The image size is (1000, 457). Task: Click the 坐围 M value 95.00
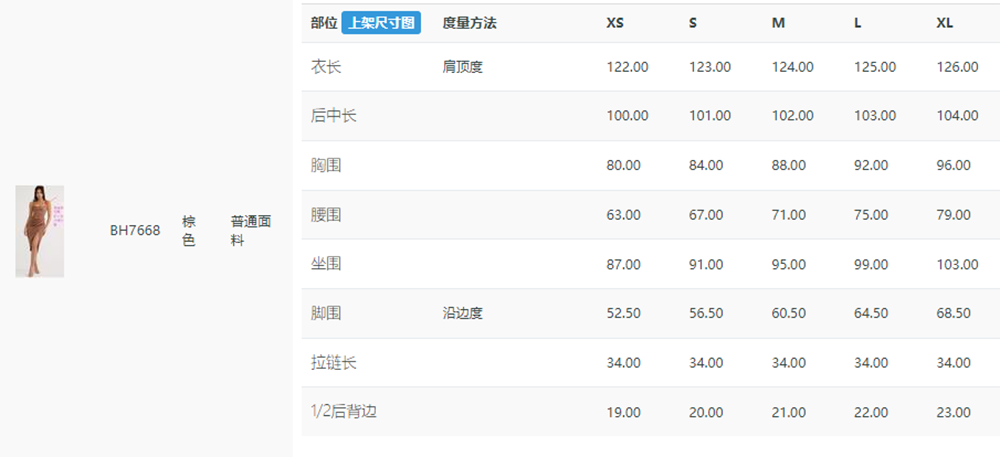[789, 265]
